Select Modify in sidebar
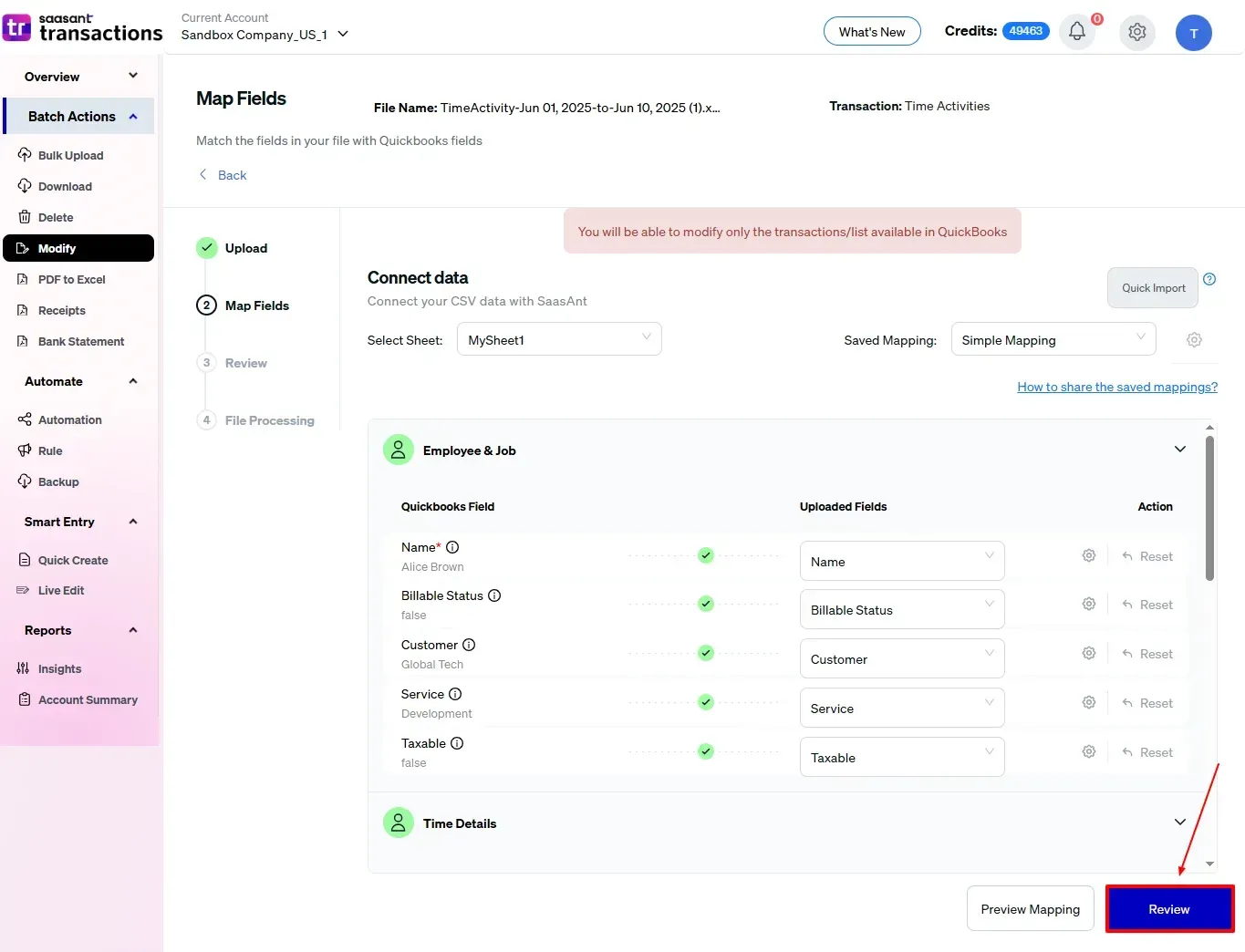Screen dimensions: 1245x952 [78, 248]
